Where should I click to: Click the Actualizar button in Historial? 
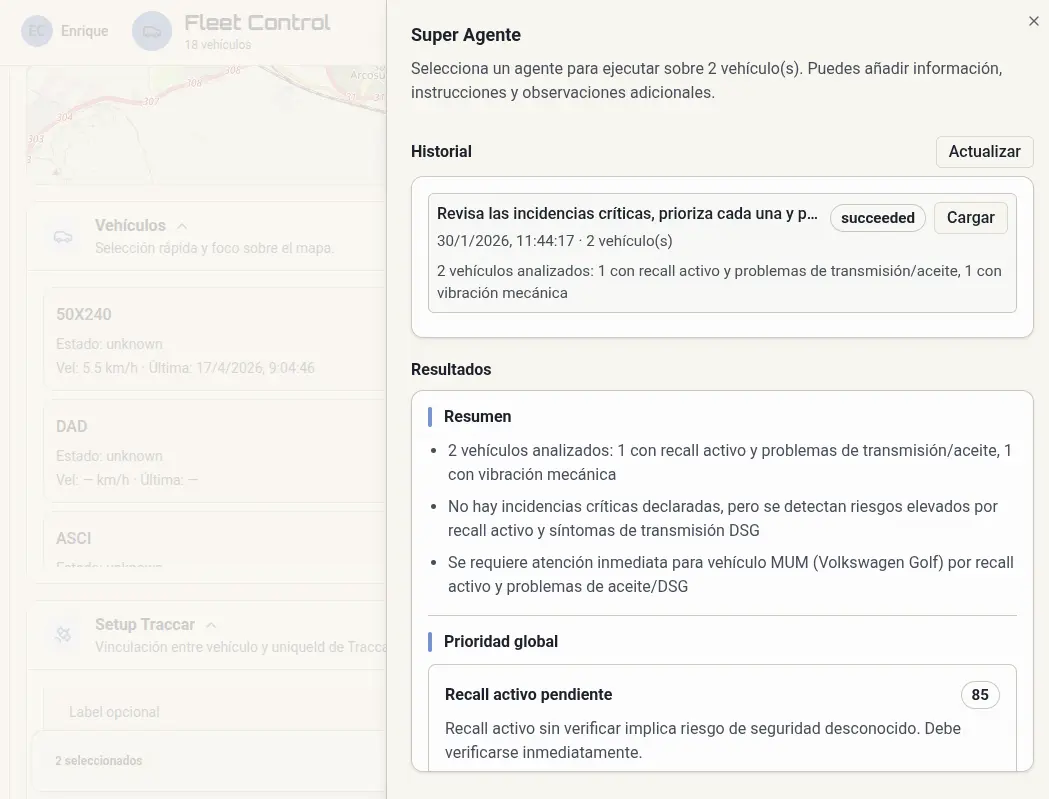[984, 151]
